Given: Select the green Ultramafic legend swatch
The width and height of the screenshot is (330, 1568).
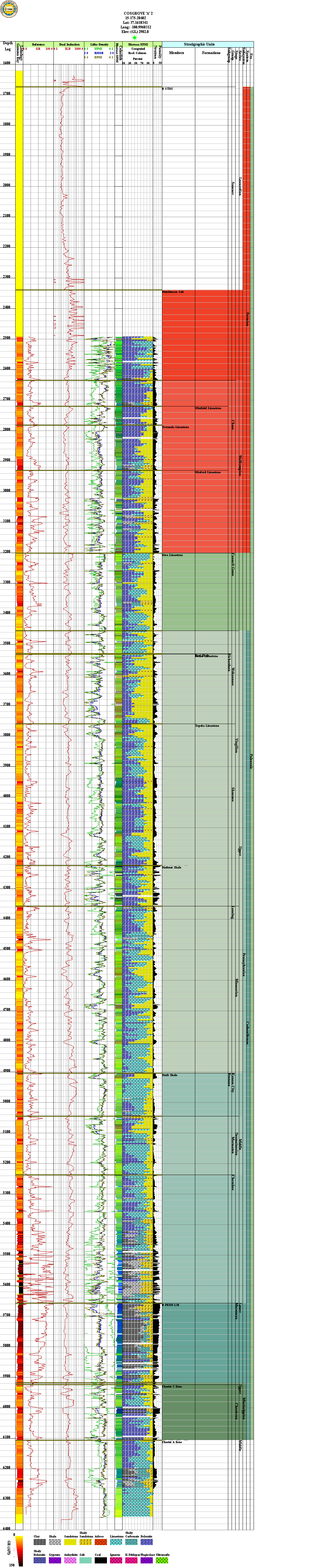Looking at the screenshot, I should pos(161,1561).
